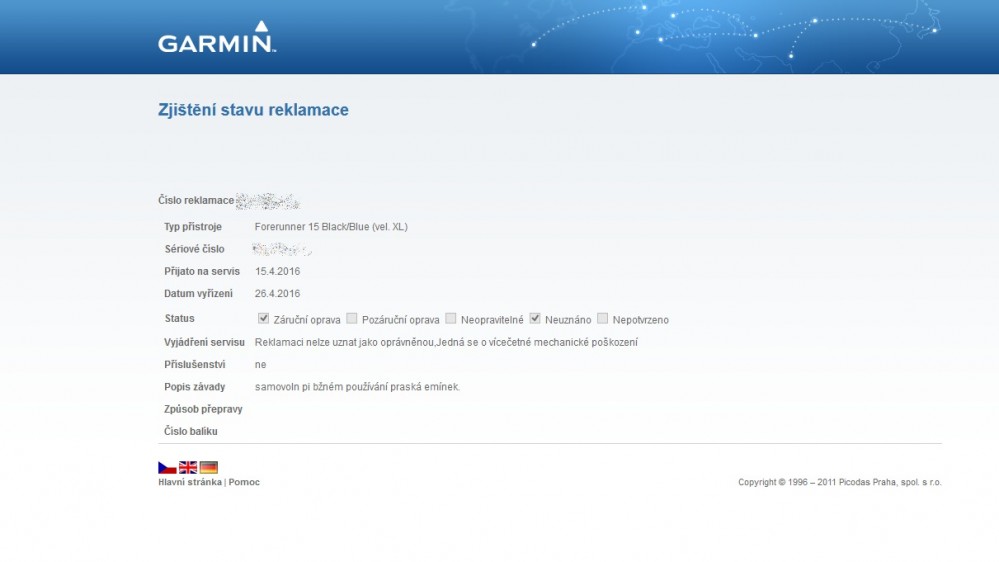Check the Pozáruční oprava checkbox
Viewport: 999px width, 562px height.
351,319
